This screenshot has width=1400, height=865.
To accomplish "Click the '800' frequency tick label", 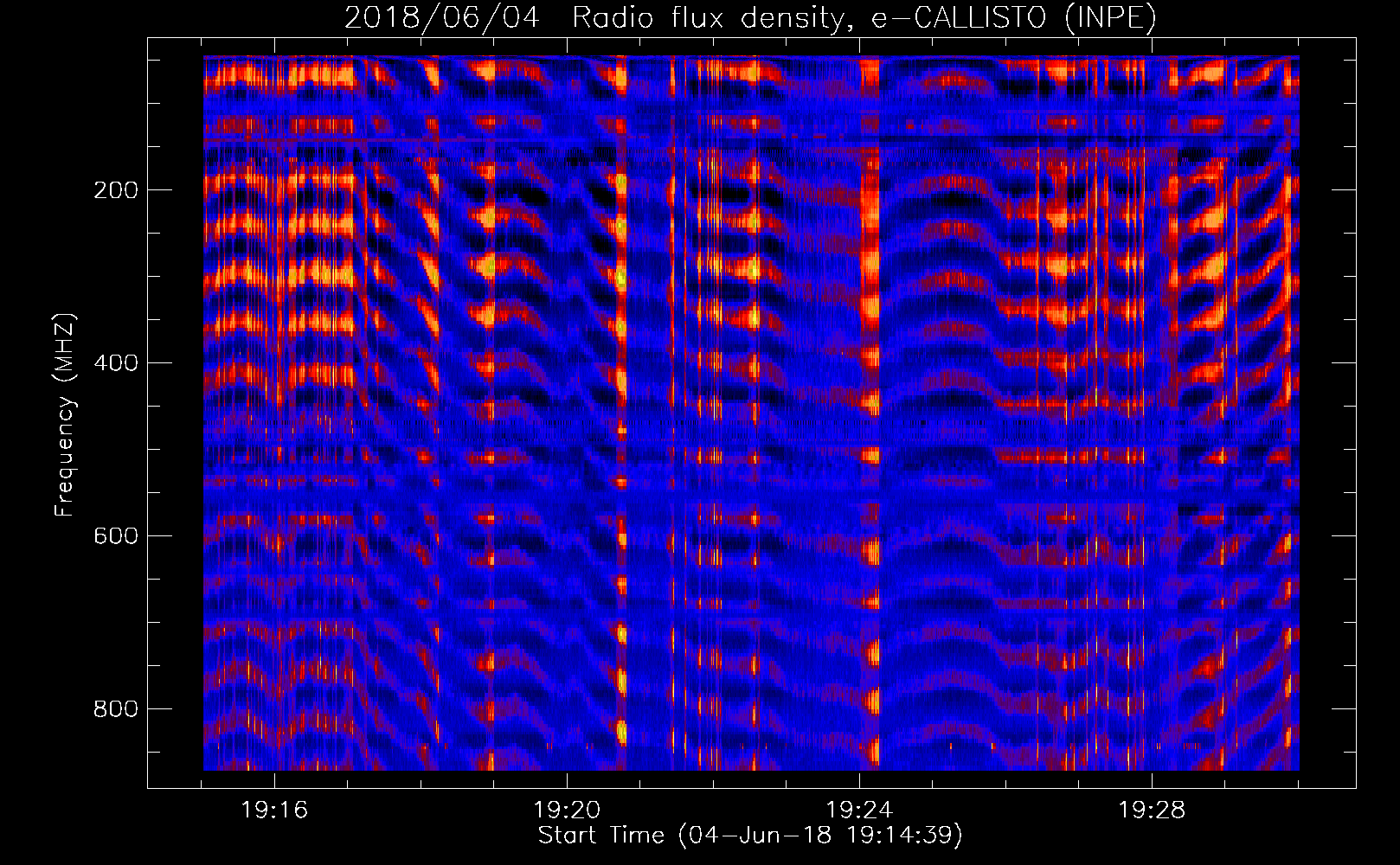I will pyautogui.click(x=115, y=709).
